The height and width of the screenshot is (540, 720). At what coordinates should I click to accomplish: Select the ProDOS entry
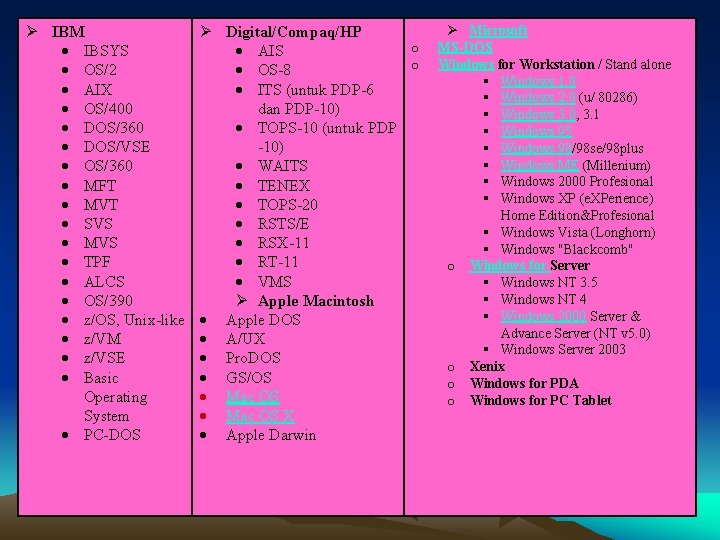253,358
